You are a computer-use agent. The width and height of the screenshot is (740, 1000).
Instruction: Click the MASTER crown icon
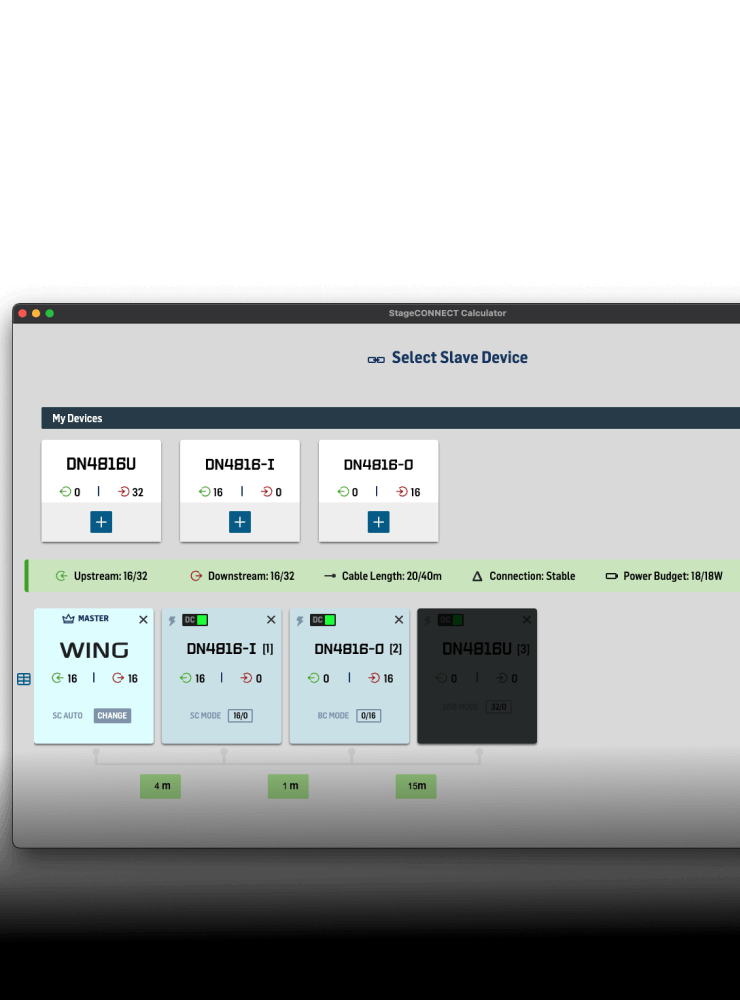[68, 619]
